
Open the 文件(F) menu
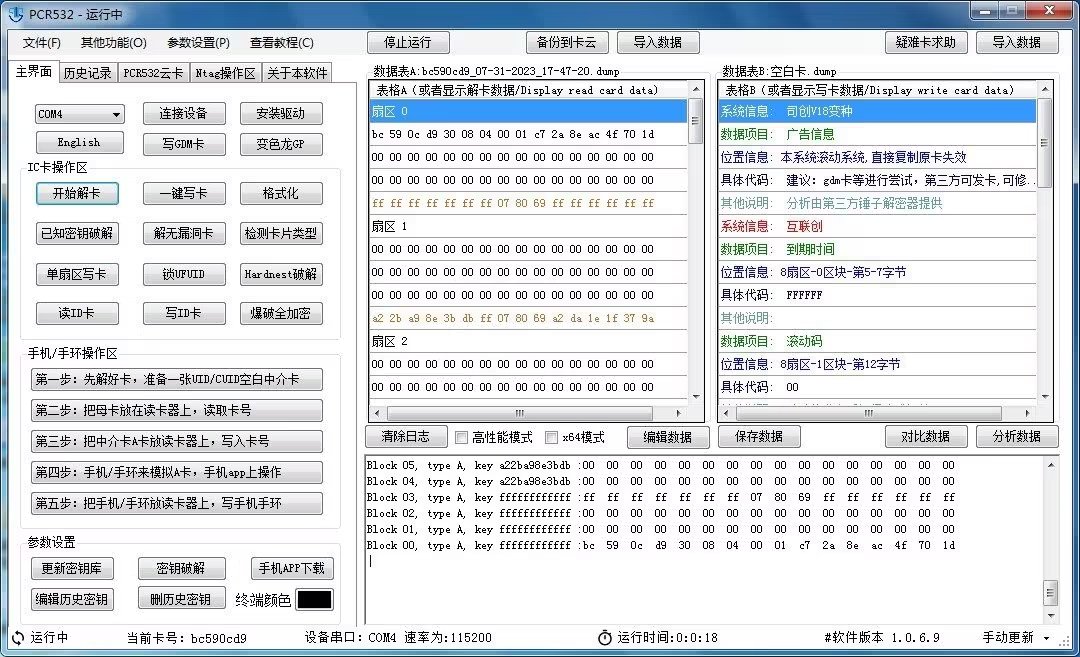tap(41, 43)
